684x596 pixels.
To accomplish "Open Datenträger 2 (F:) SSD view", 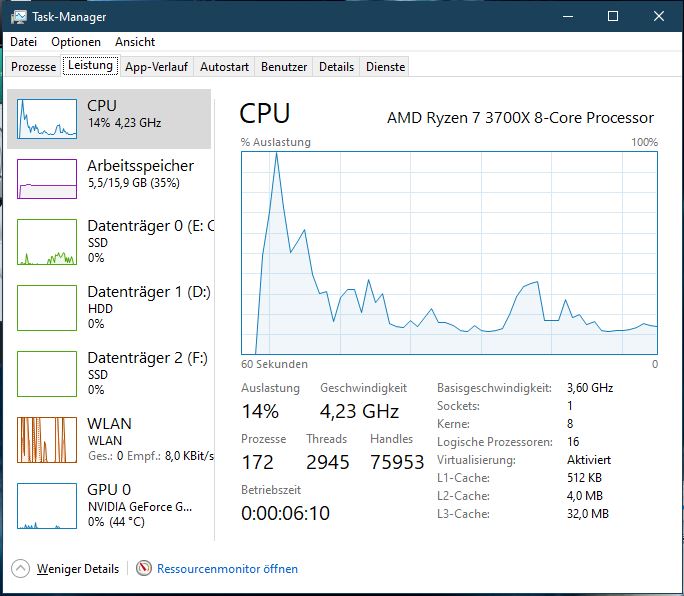I will 109,373.
